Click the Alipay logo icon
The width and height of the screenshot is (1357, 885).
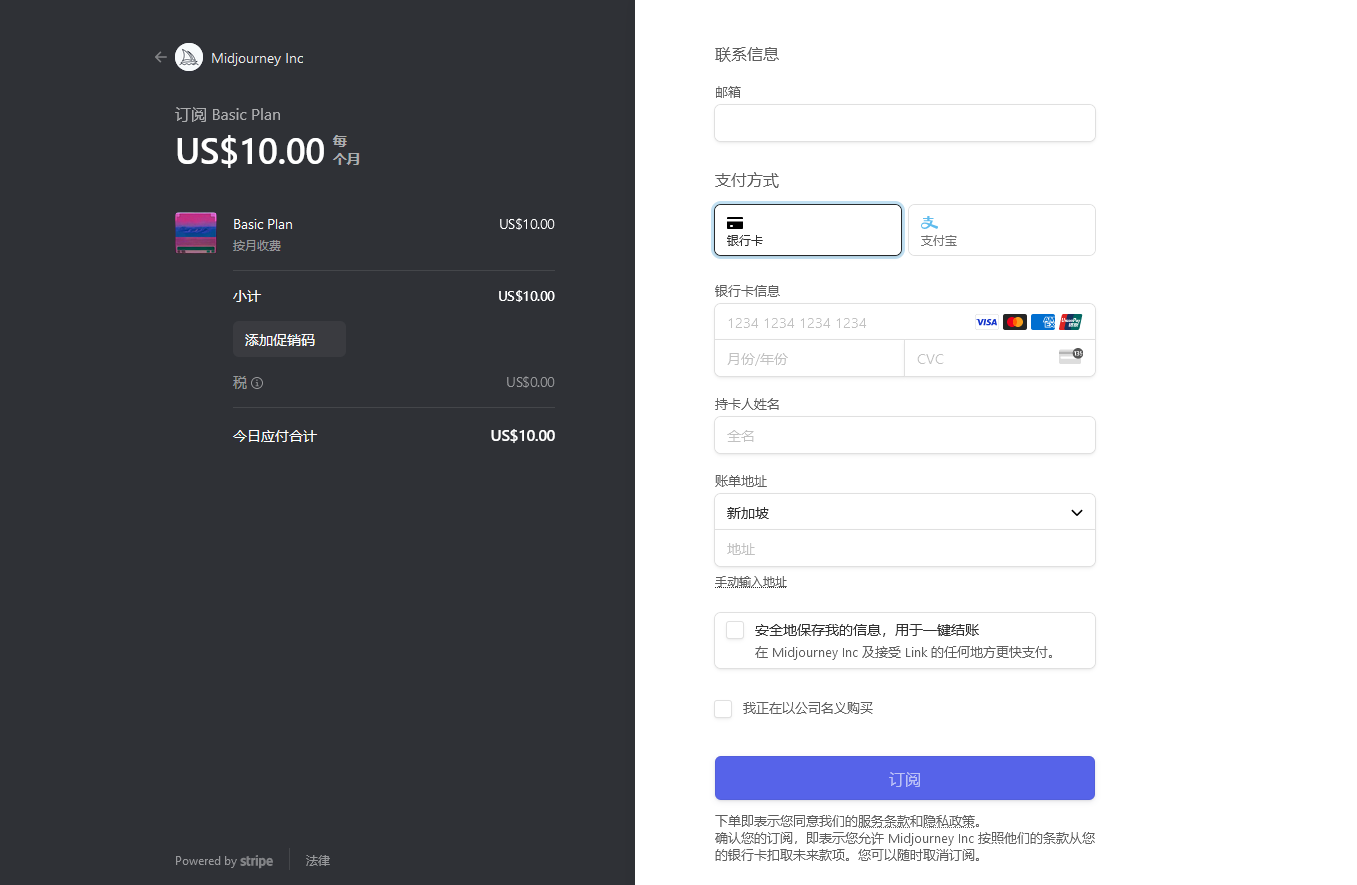pyautogui.click(x=929, y=222)
